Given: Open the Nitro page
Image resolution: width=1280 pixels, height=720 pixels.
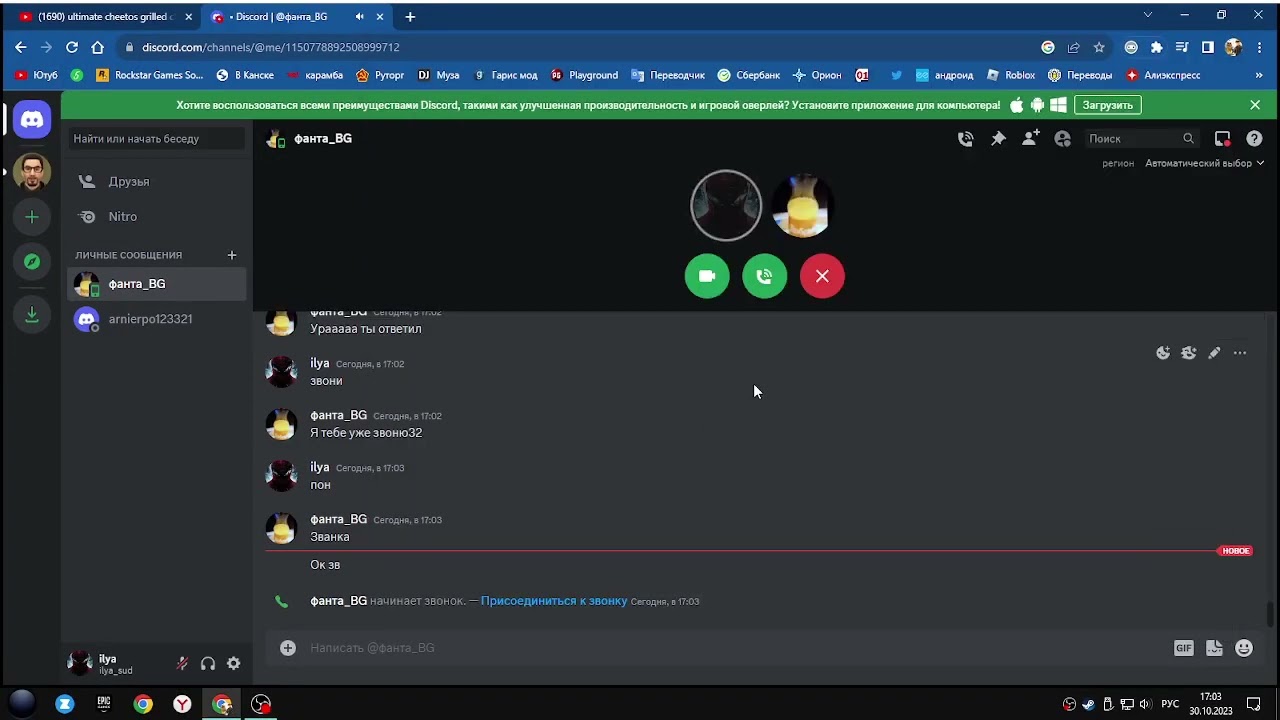Looking at the screenshot, I should 157,217.
